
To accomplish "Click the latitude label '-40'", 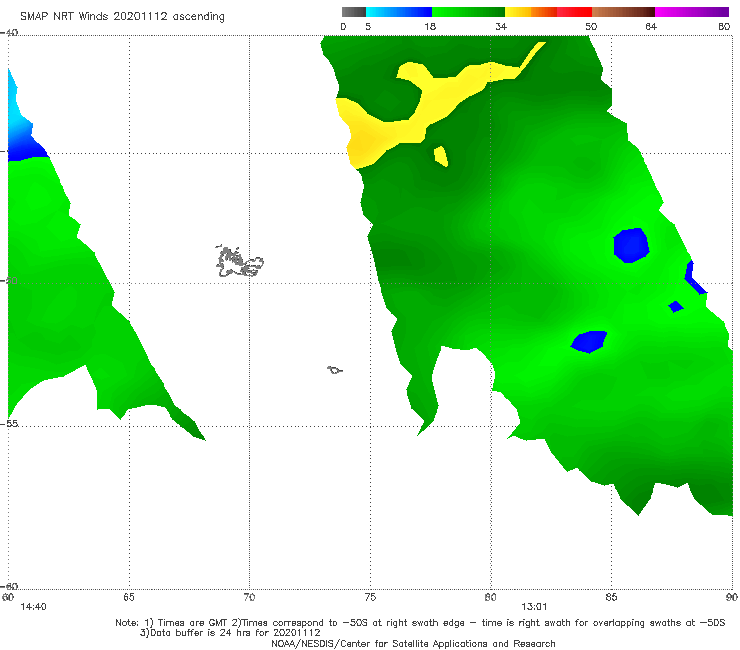I will [10, 32].
